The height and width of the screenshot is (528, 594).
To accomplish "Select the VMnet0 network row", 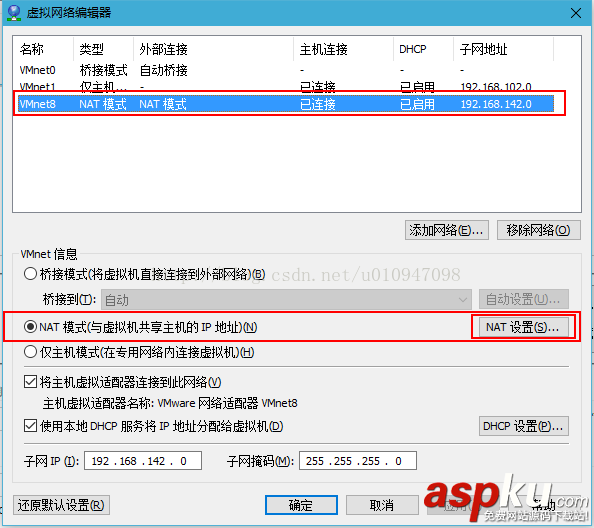I will point(286,70).
